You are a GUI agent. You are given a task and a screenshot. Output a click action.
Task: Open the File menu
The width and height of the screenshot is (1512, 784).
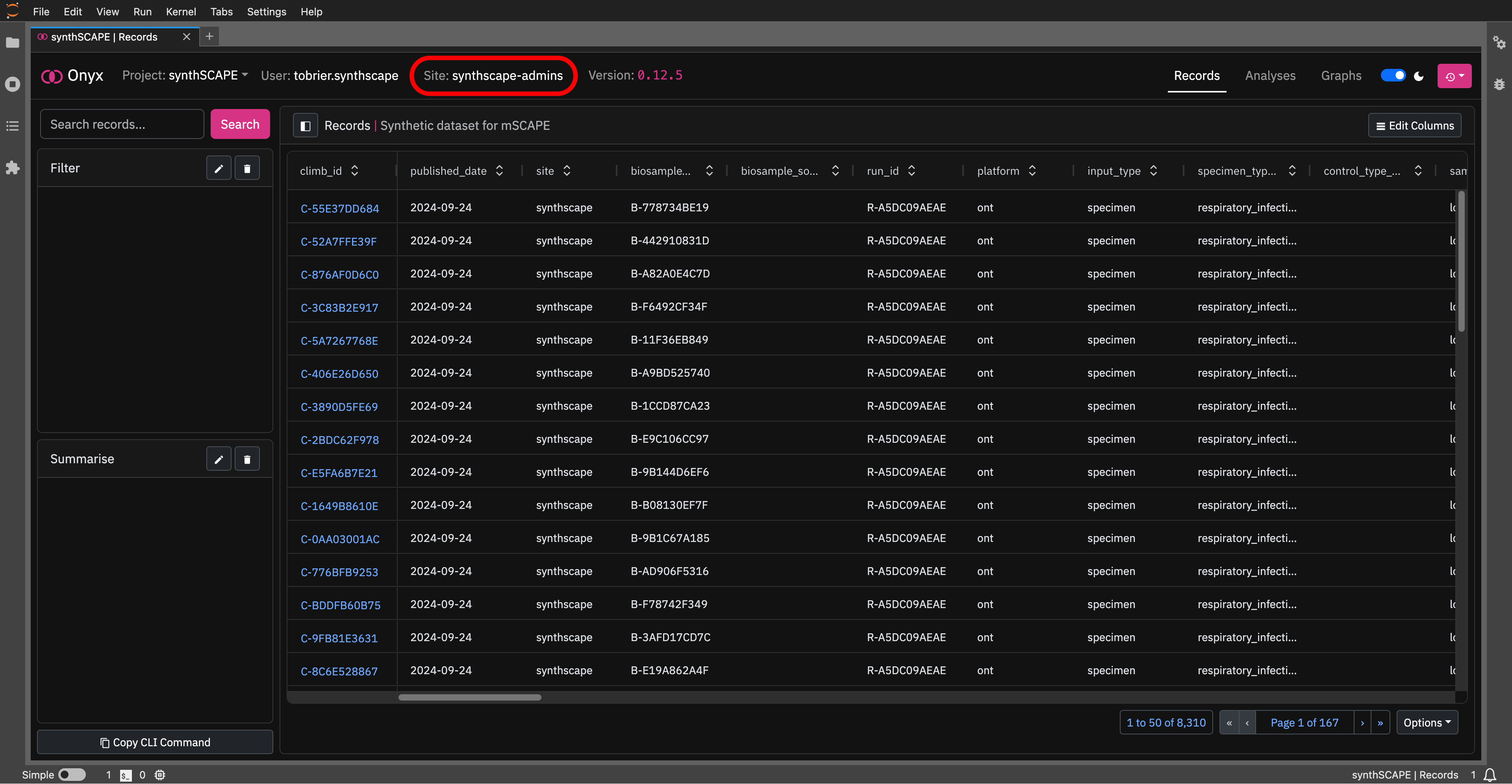pos(41,11)
